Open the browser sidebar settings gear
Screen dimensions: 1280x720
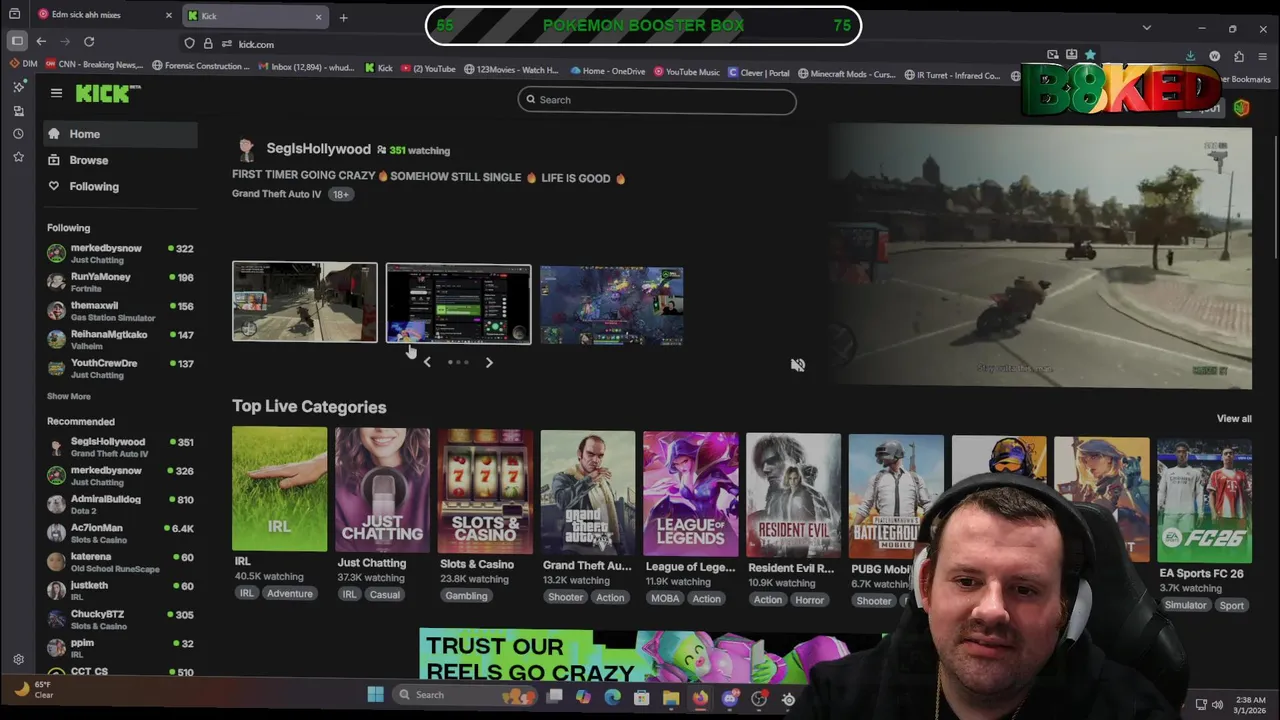click(x=18, y=659)
